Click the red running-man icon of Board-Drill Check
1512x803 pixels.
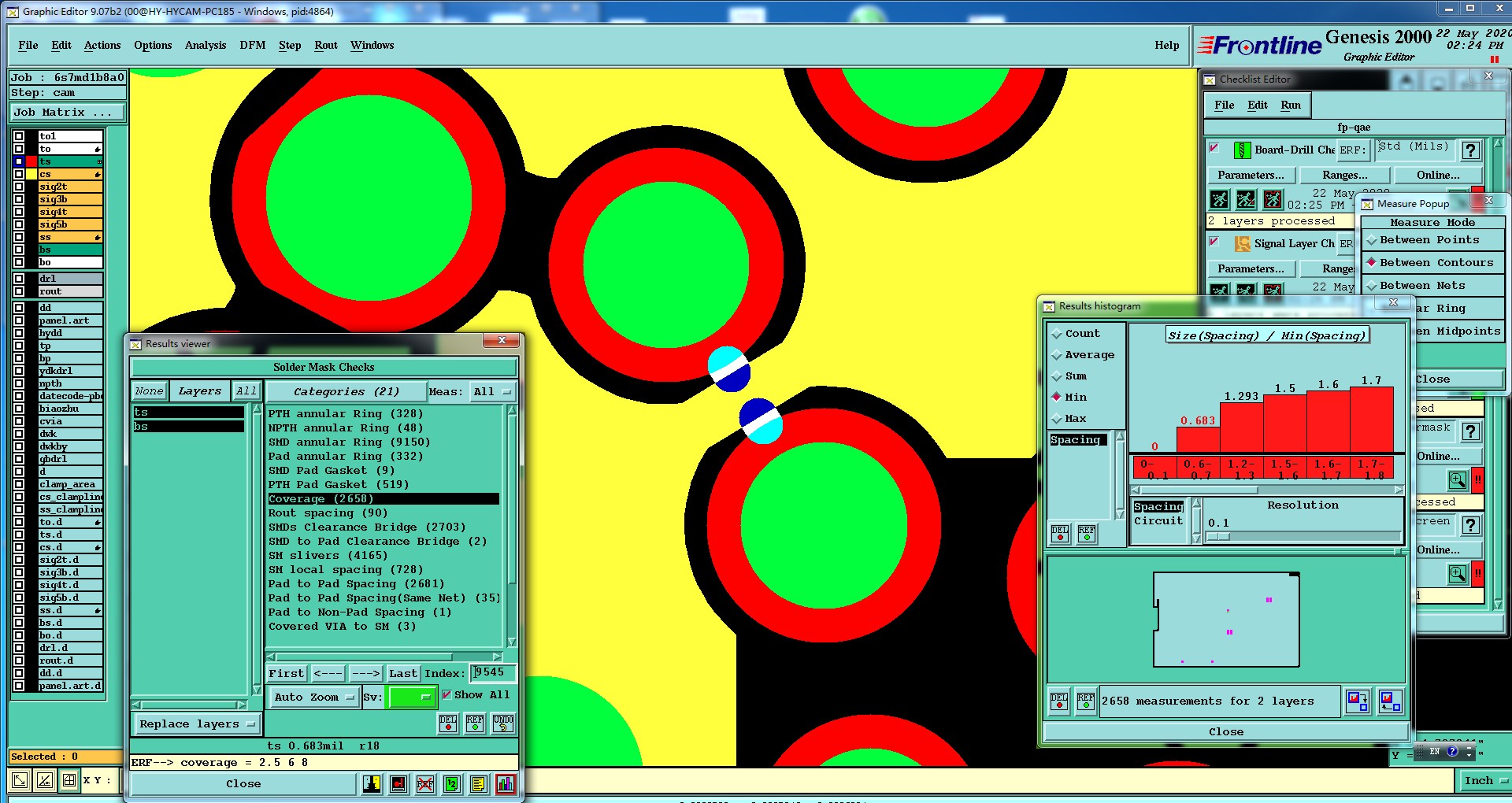[x=1273, y=199]
